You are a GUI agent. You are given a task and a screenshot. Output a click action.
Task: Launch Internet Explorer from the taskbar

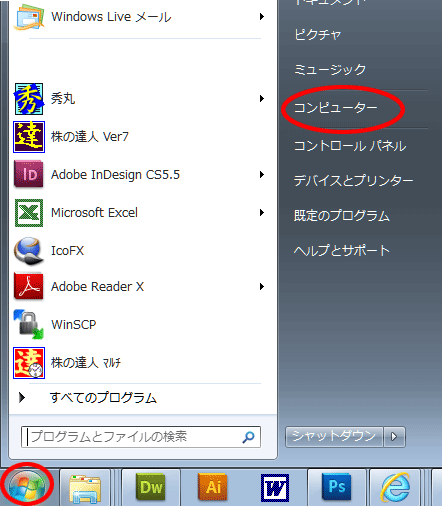coord(395,488)
